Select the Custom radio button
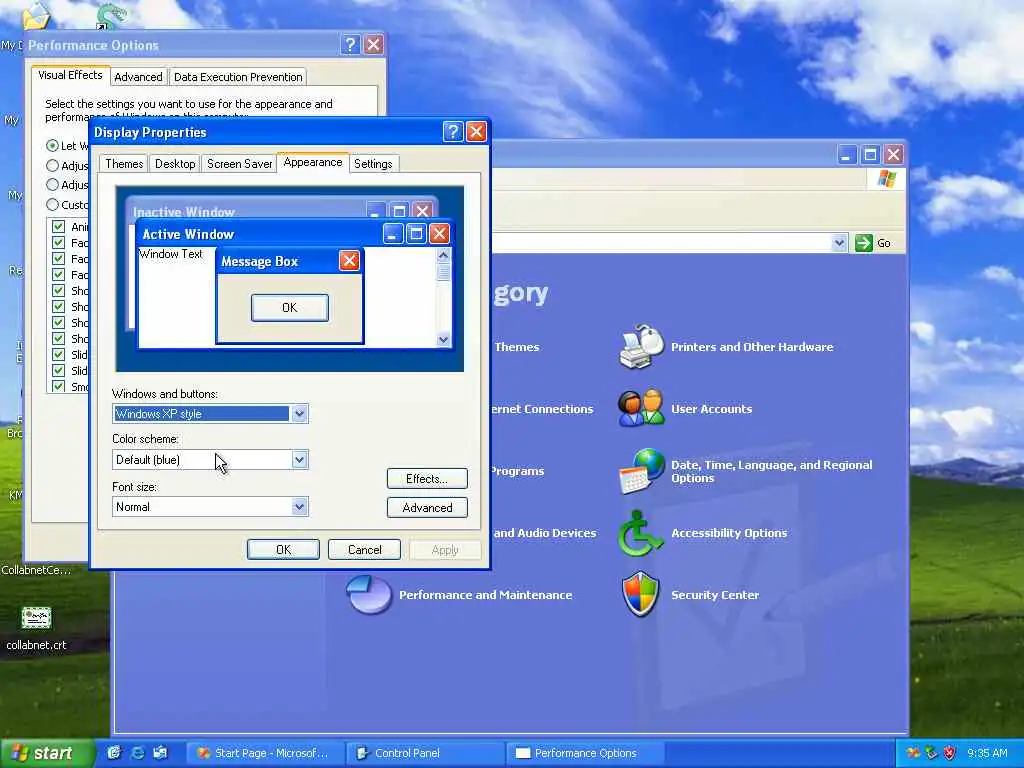 52,204
